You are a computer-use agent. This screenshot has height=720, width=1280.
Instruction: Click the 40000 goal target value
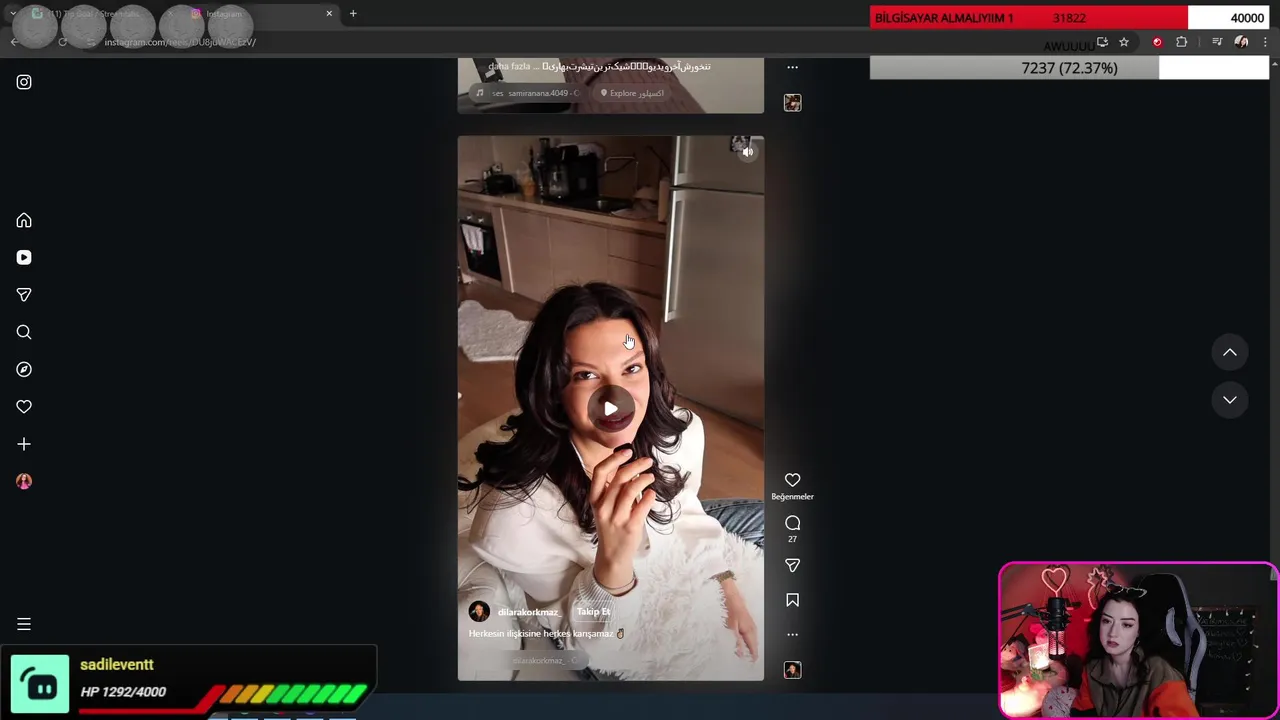[x=1247, y=18]
